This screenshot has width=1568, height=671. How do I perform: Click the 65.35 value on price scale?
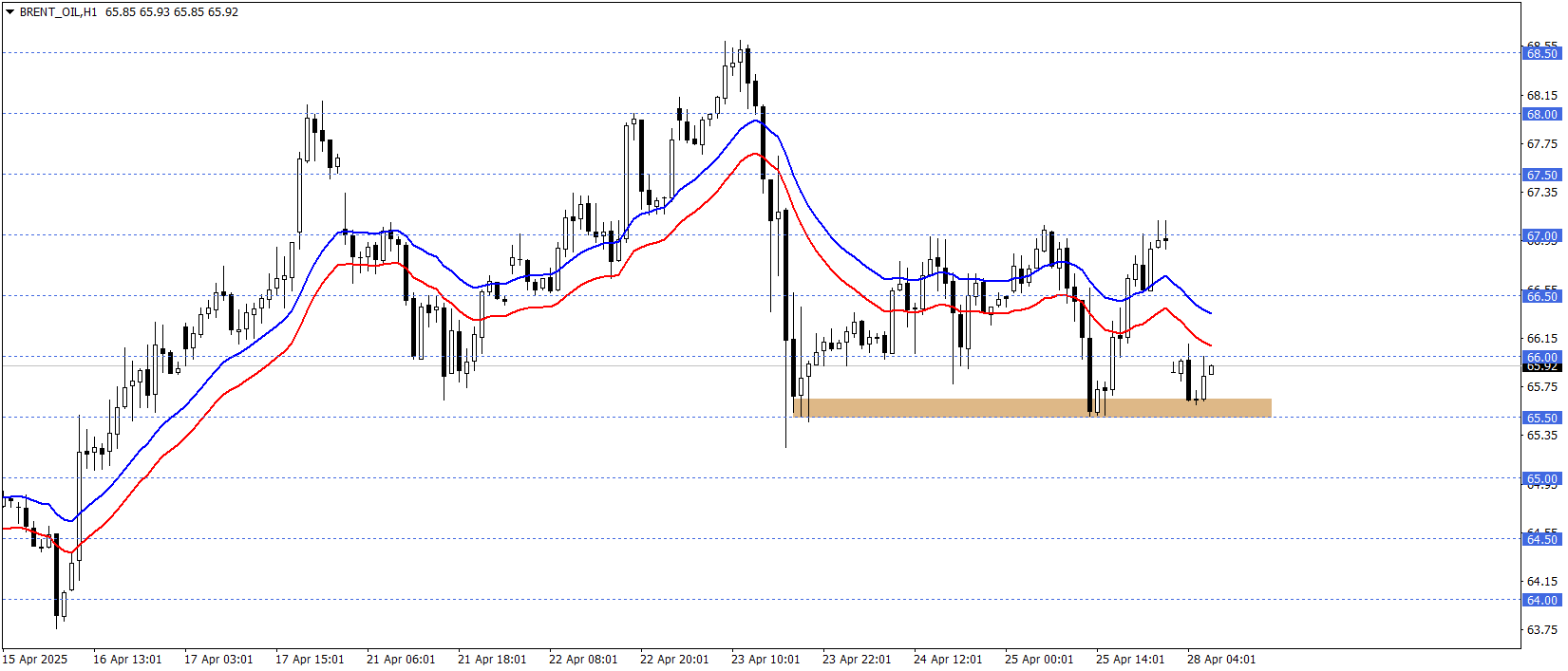pos(1541,435)
